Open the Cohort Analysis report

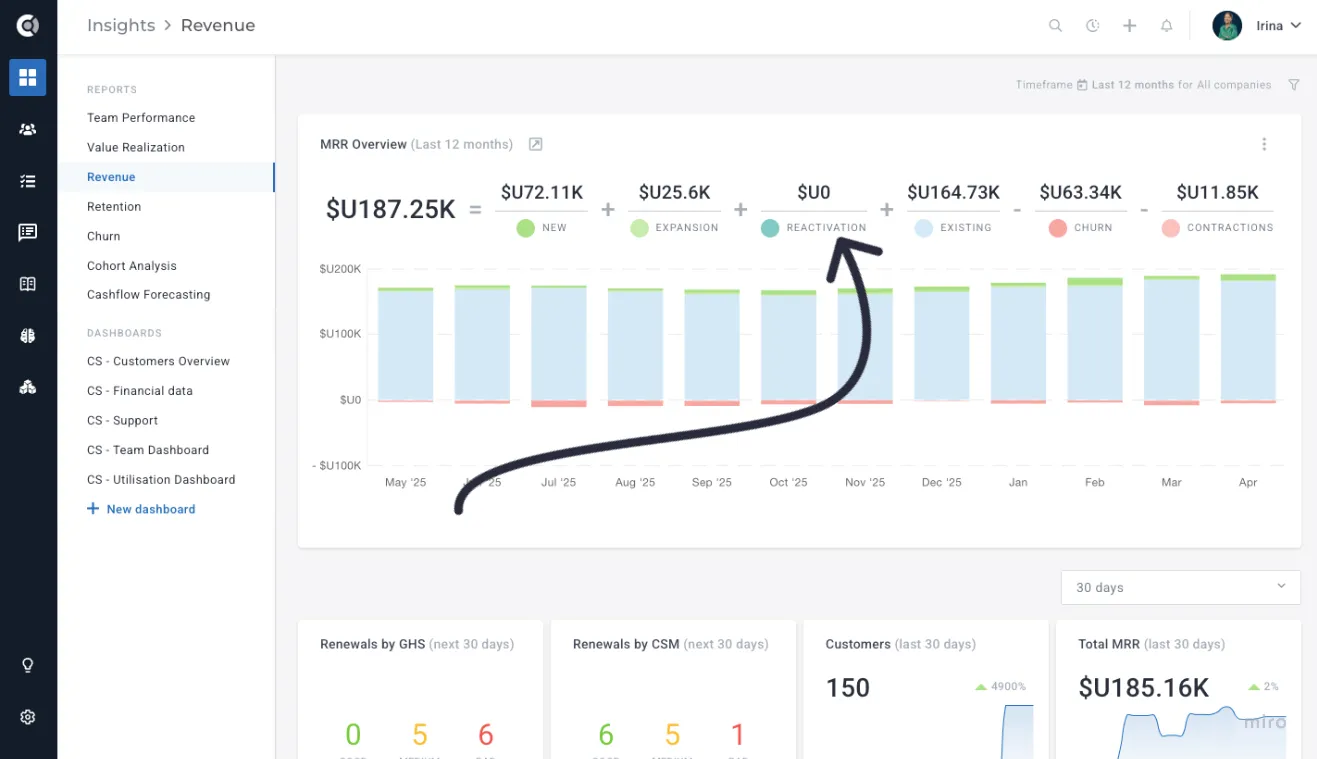132,266
